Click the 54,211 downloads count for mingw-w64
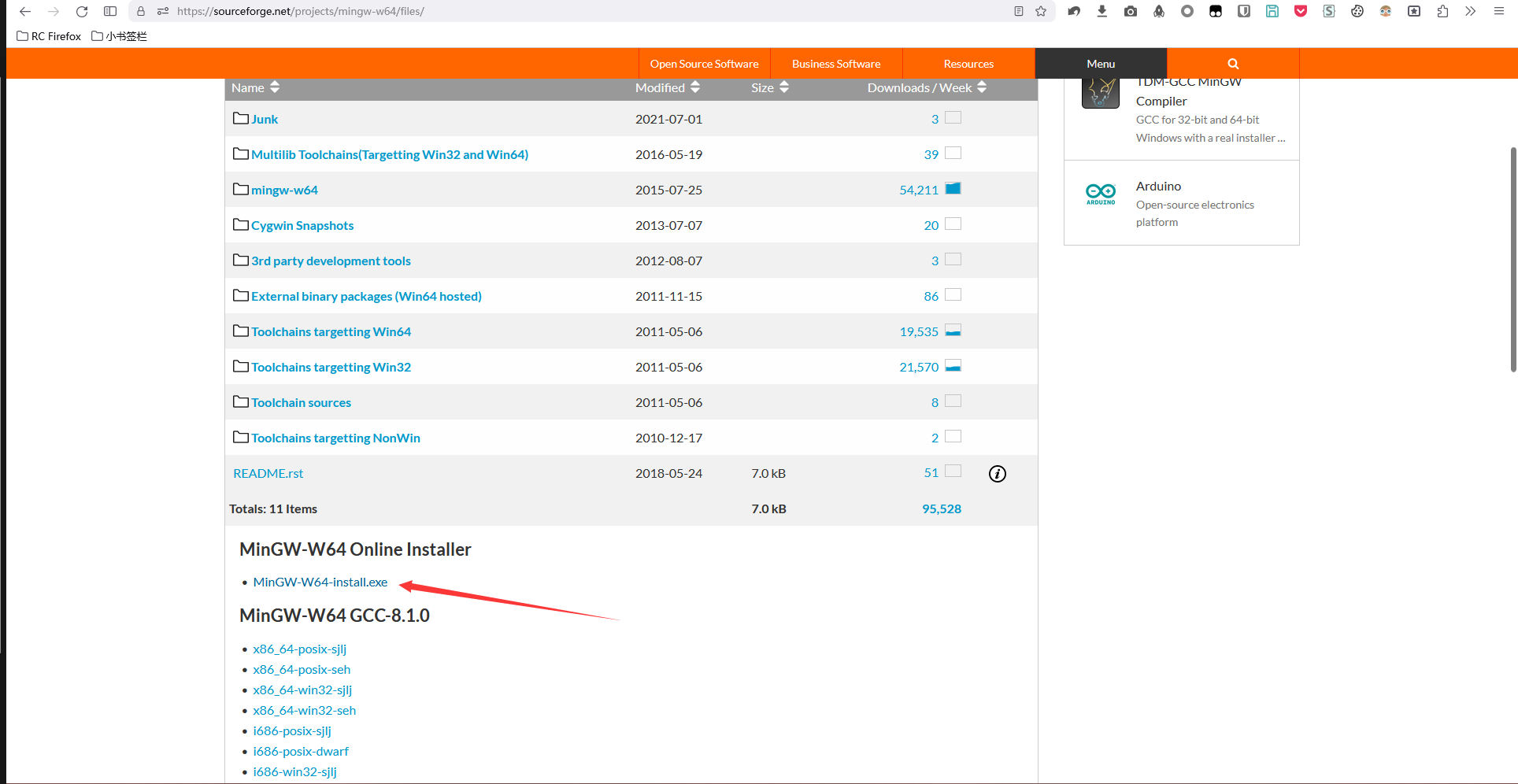Screen dimensions: 1518x784 [x=919, y=190]
